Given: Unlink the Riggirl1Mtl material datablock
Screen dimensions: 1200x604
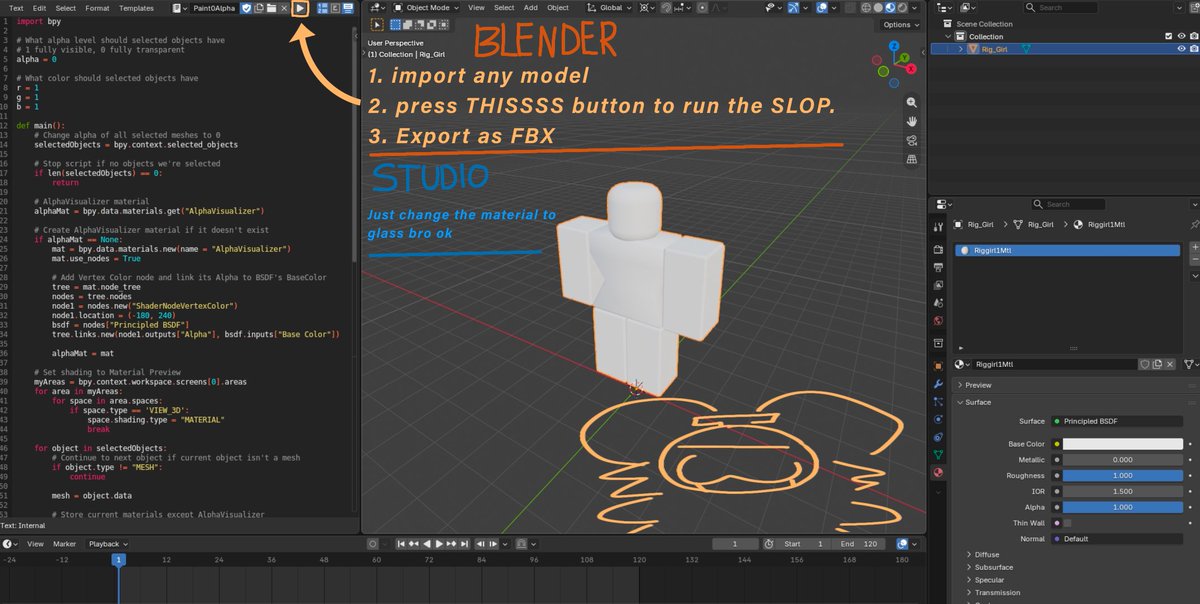Looking at the screenshot, I should [1170, 365].
